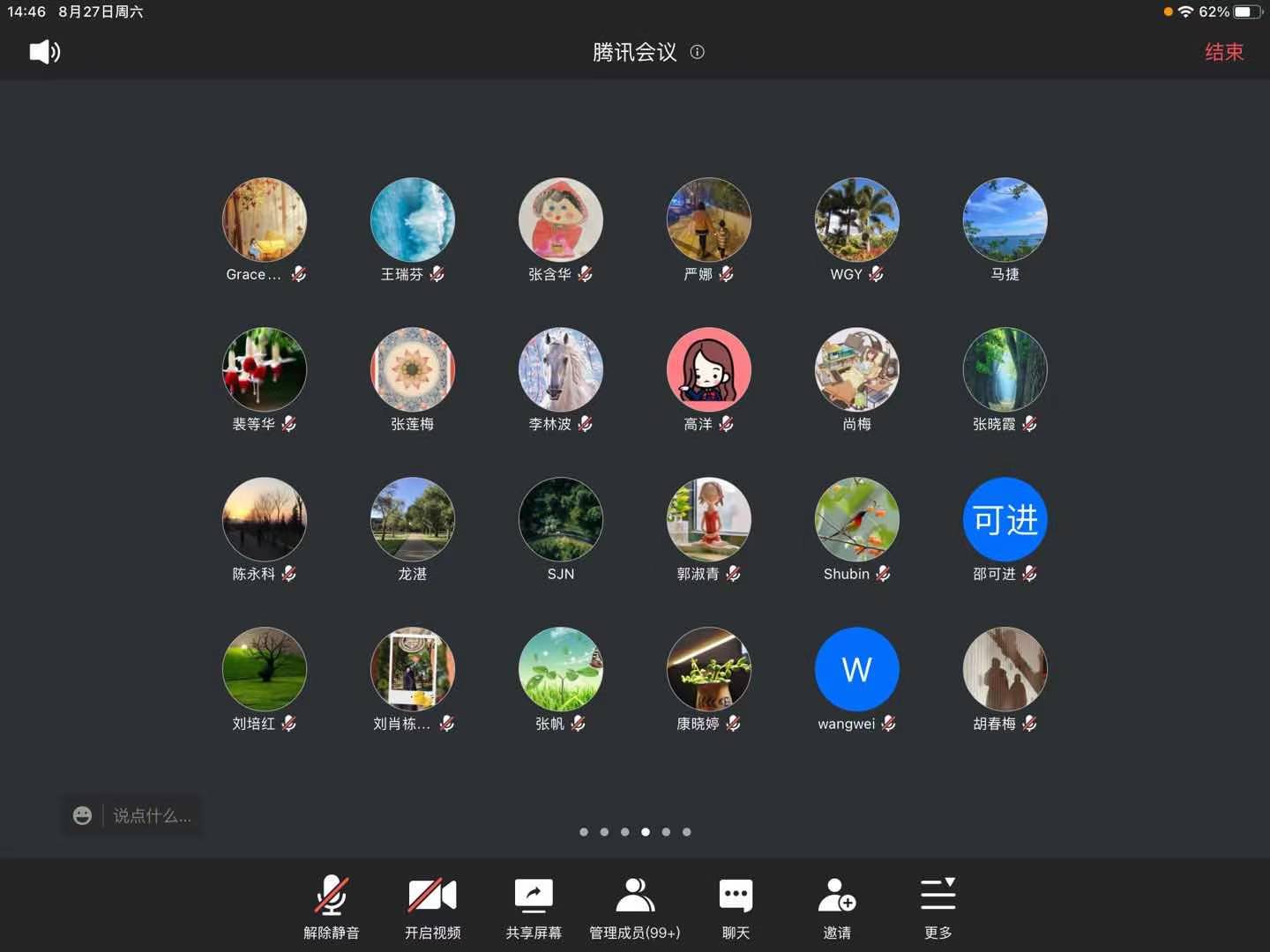Open the 共享屏幕 share screen option

533,908
